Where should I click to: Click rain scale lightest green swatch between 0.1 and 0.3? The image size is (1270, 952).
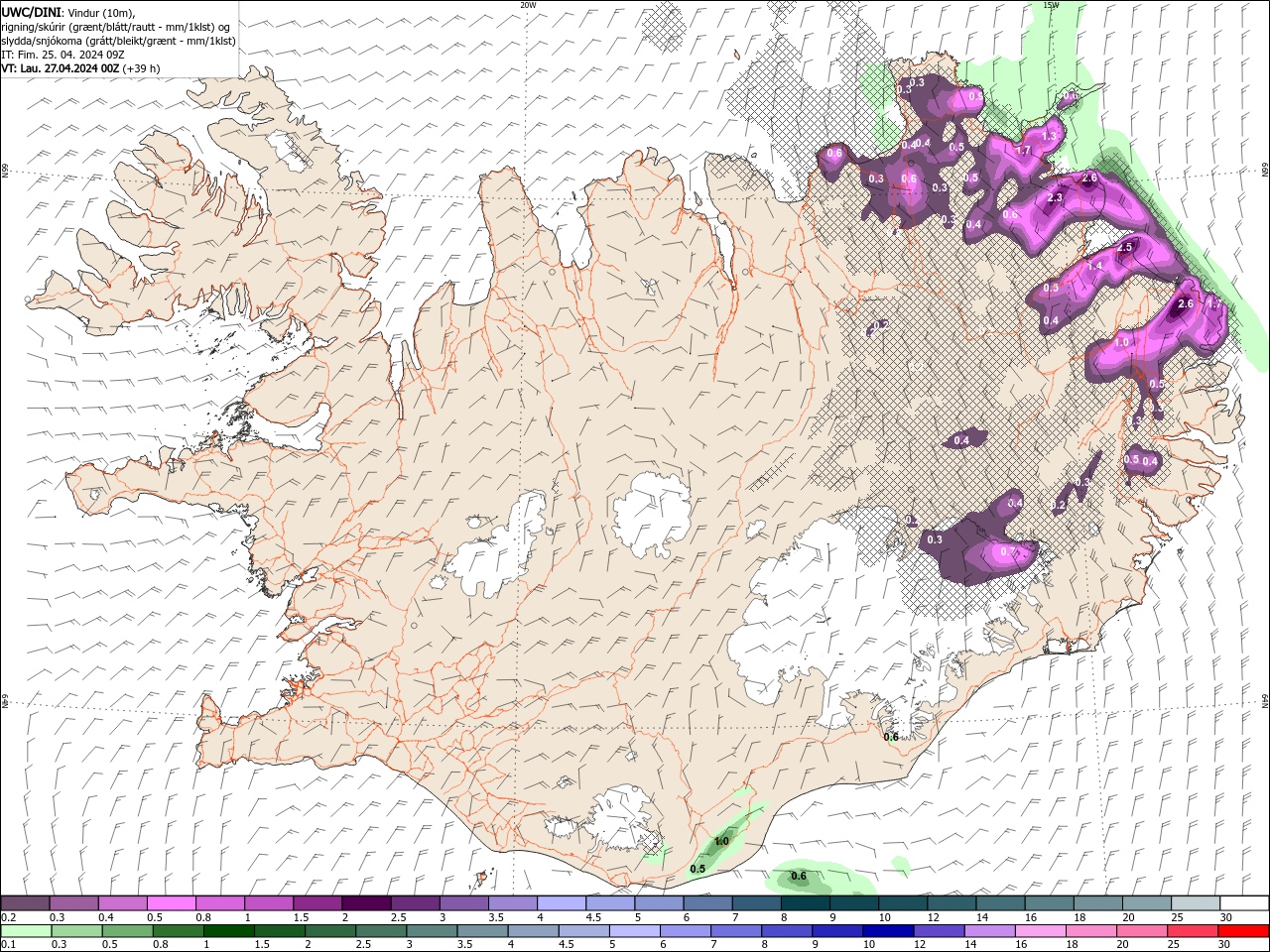[26, 931]
